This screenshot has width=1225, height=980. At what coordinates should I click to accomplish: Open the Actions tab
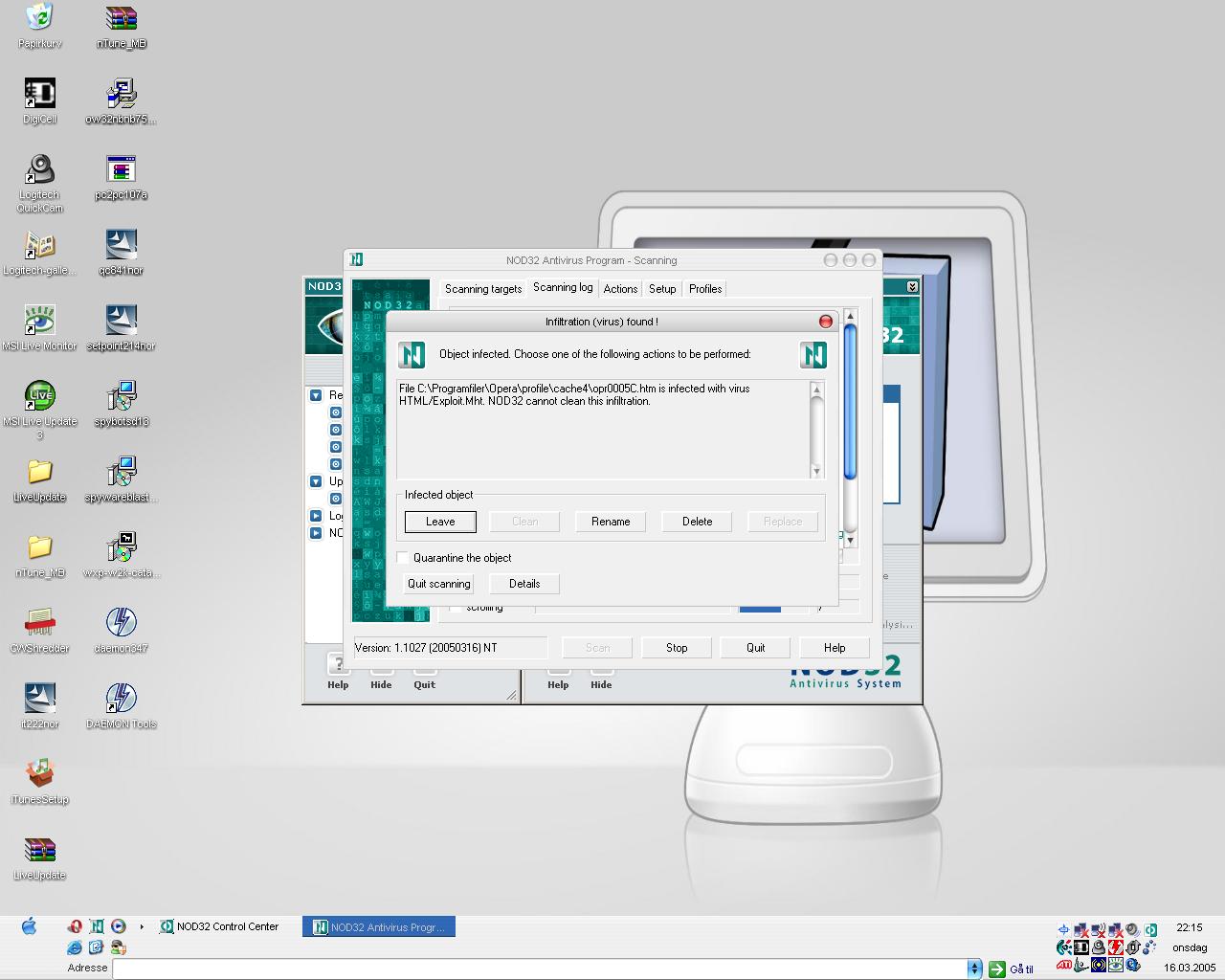620,289
